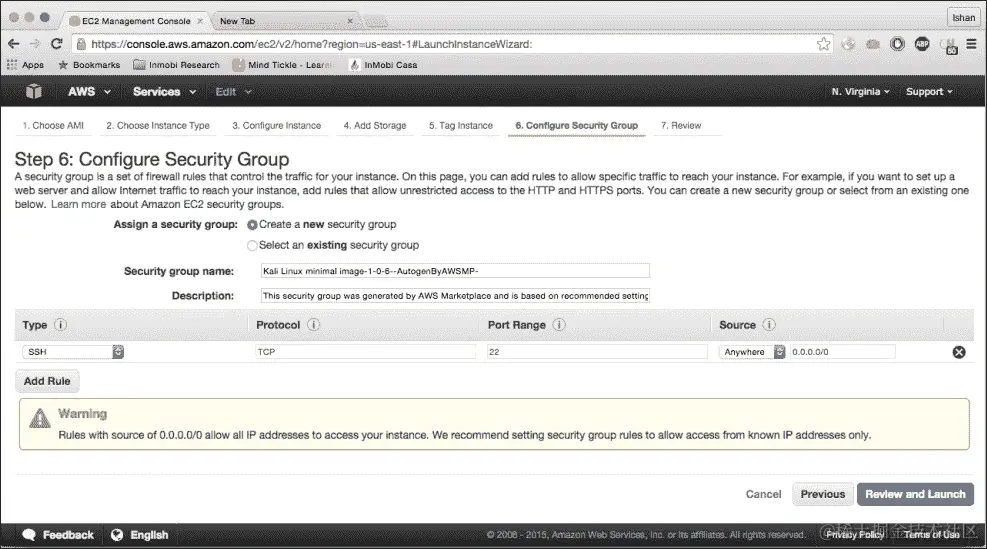
Task: Show info for Port Range column
Action: tap(559, 325)
